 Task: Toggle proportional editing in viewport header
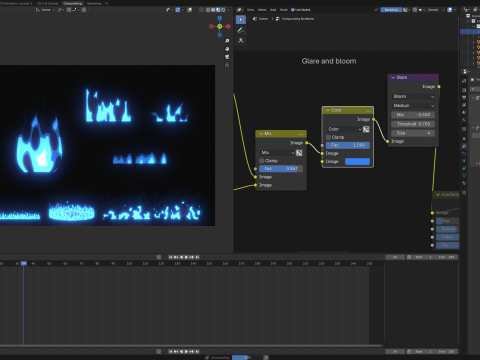(84, 10)
